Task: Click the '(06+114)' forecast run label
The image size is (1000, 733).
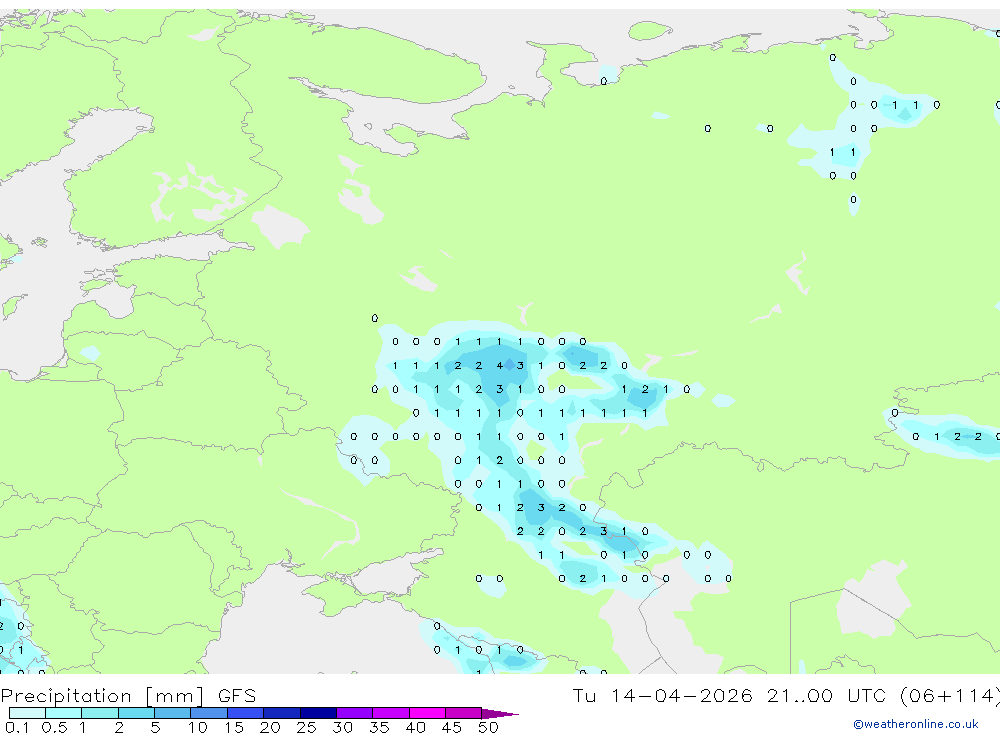Action: click(949, 695)
